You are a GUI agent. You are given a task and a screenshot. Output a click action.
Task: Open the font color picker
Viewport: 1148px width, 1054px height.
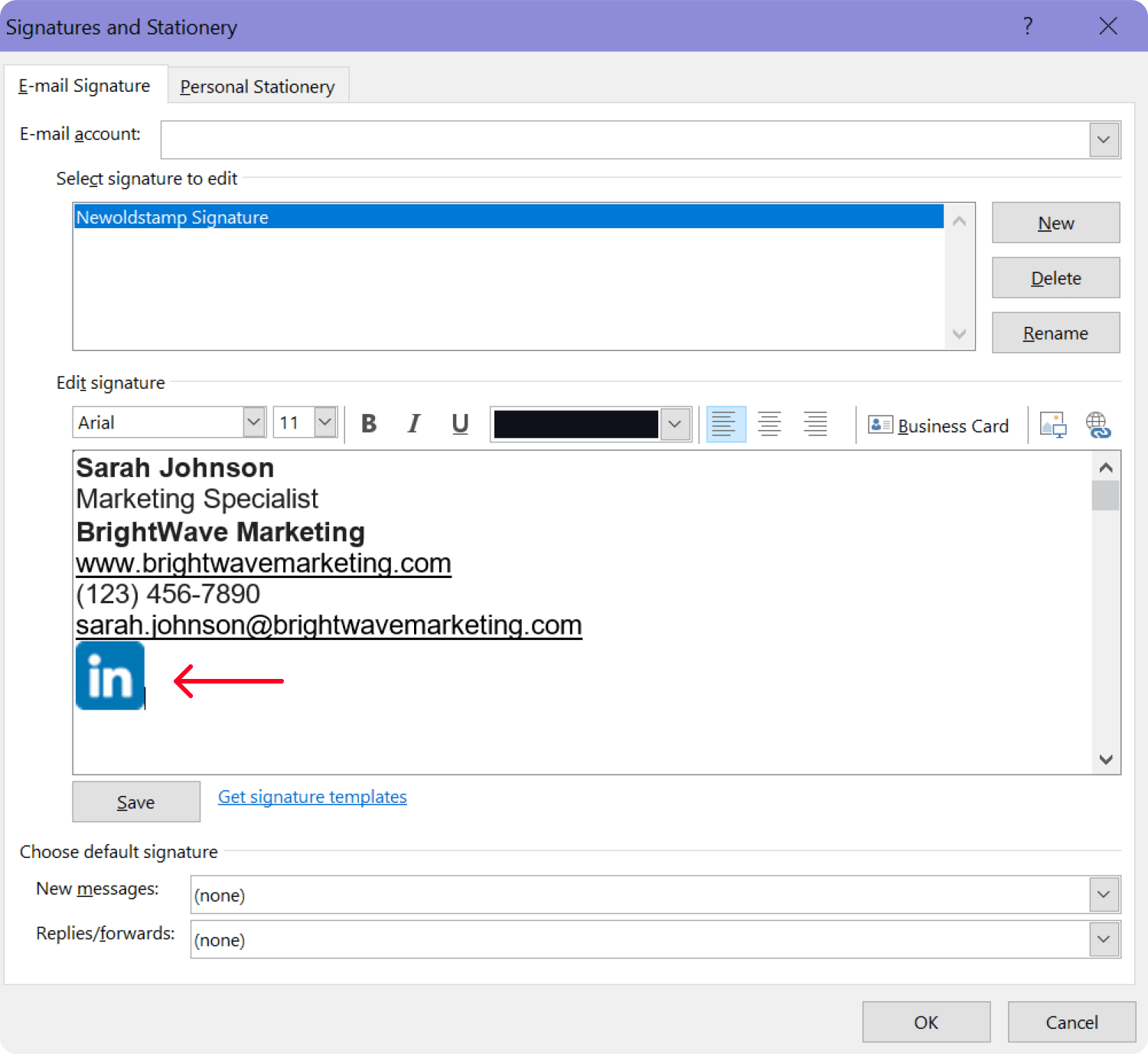(x=673, y=423)
